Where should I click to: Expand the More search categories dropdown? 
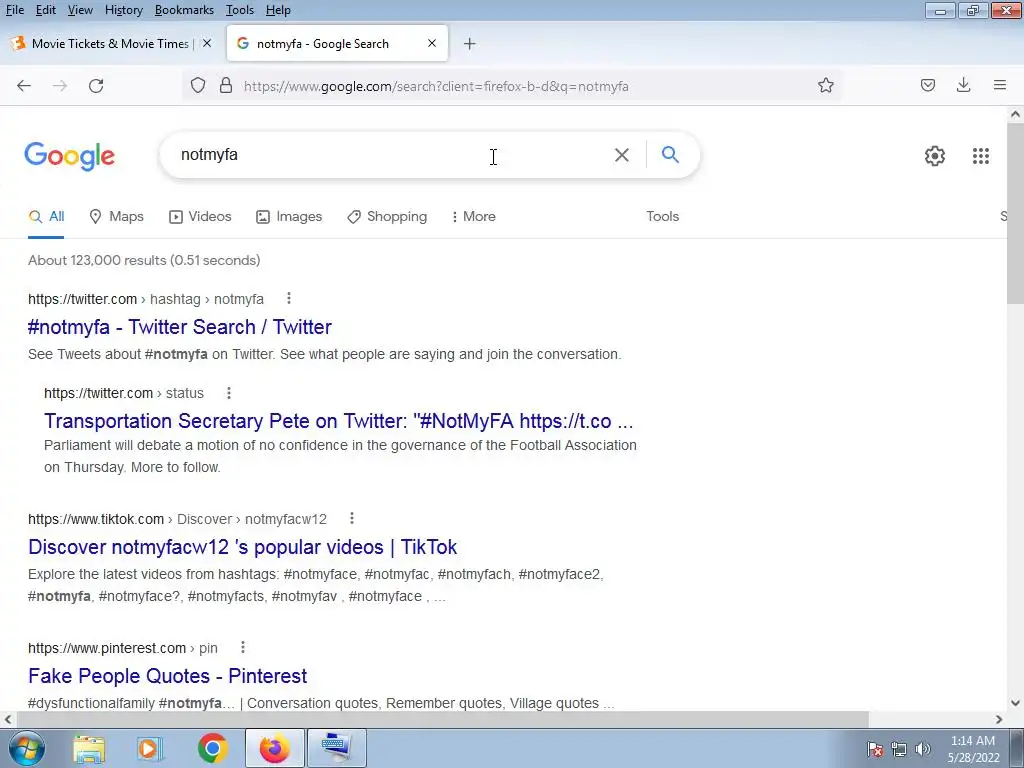473,216
